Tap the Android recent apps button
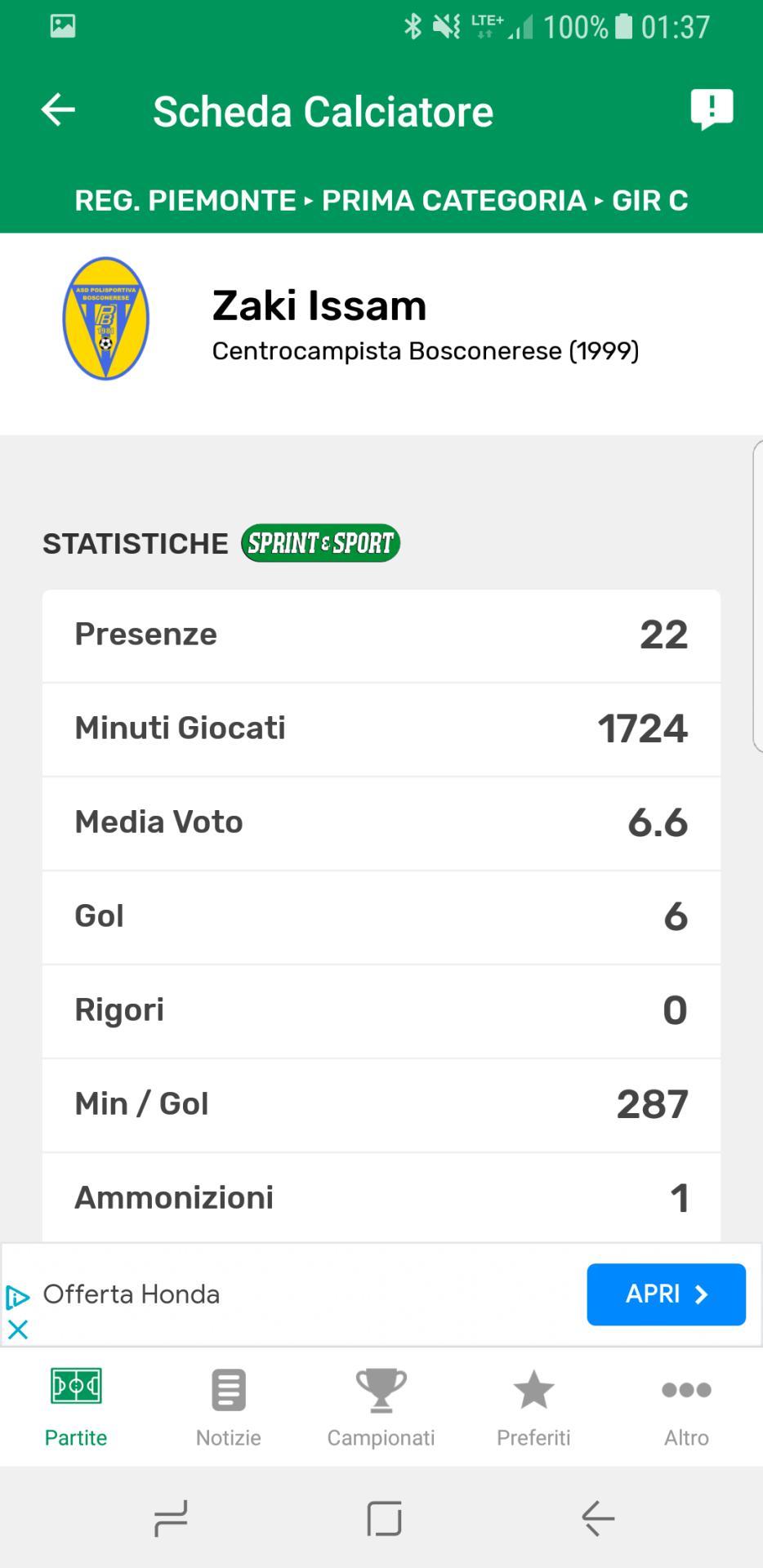This screenshot has width=763, height=1568. (171, 1518)
